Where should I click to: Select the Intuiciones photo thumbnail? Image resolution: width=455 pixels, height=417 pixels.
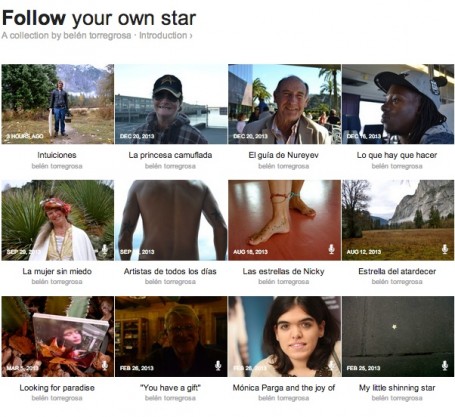pyautogui.click(x=58, y=104)
